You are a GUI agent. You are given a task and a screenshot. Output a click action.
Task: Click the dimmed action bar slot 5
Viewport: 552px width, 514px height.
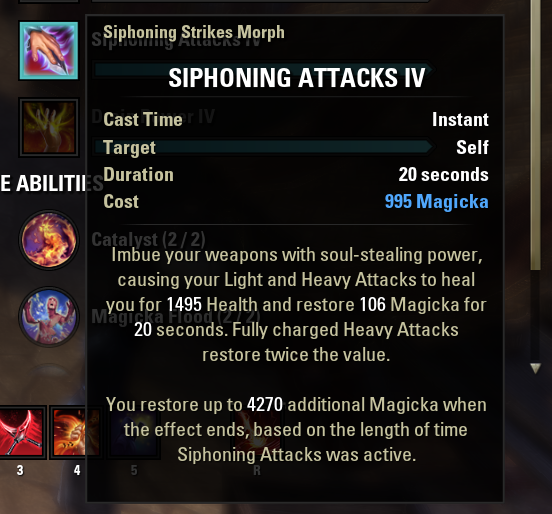(134, 432)
